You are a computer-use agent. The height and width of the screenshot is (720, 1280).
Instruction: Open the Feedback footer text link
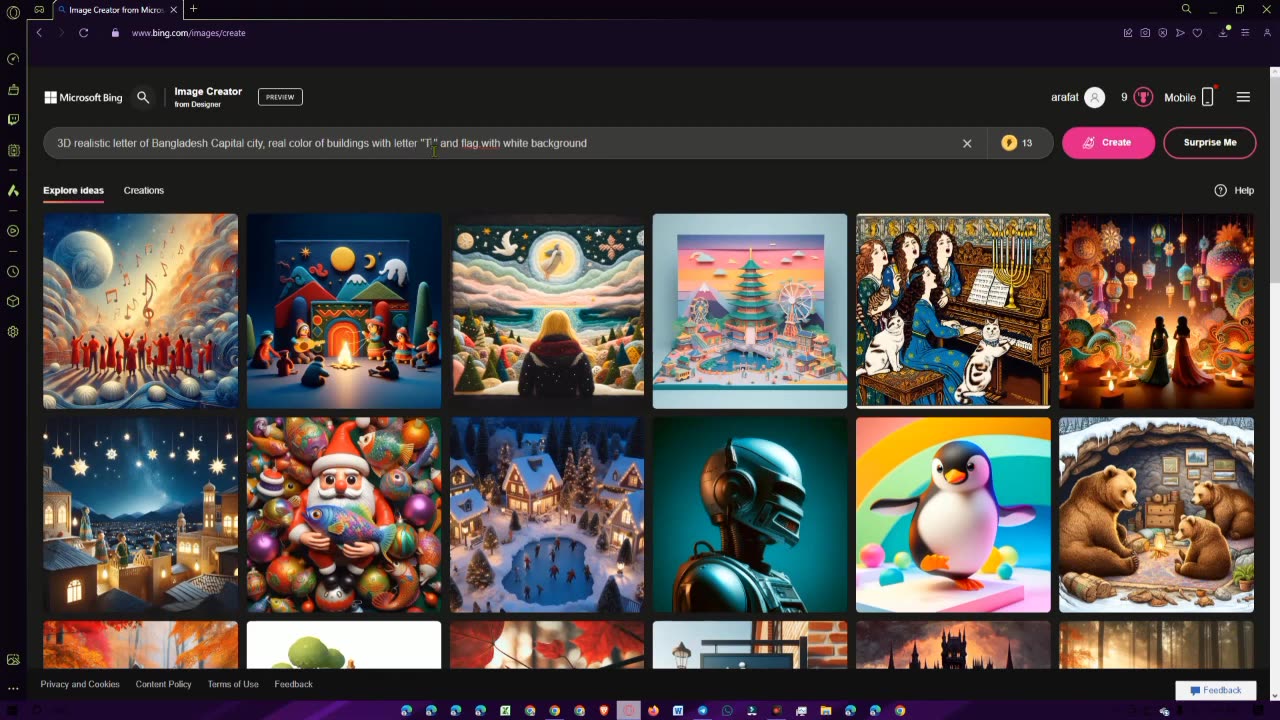294,684
